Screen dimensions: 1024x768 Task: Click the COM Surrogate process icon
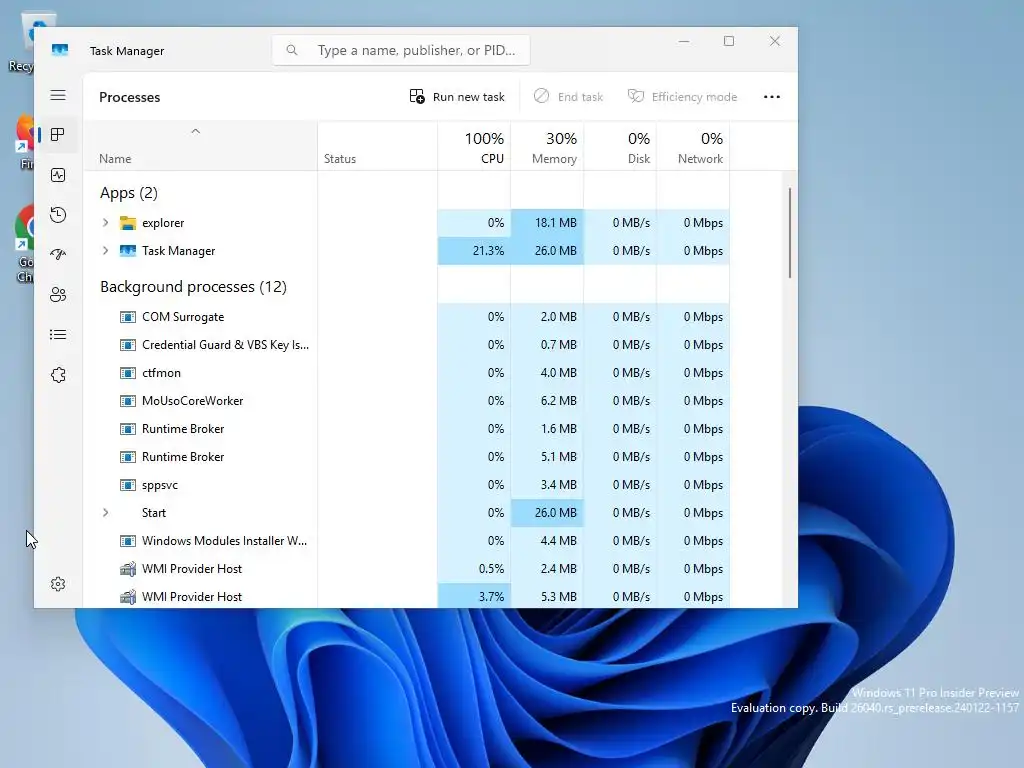128,317
